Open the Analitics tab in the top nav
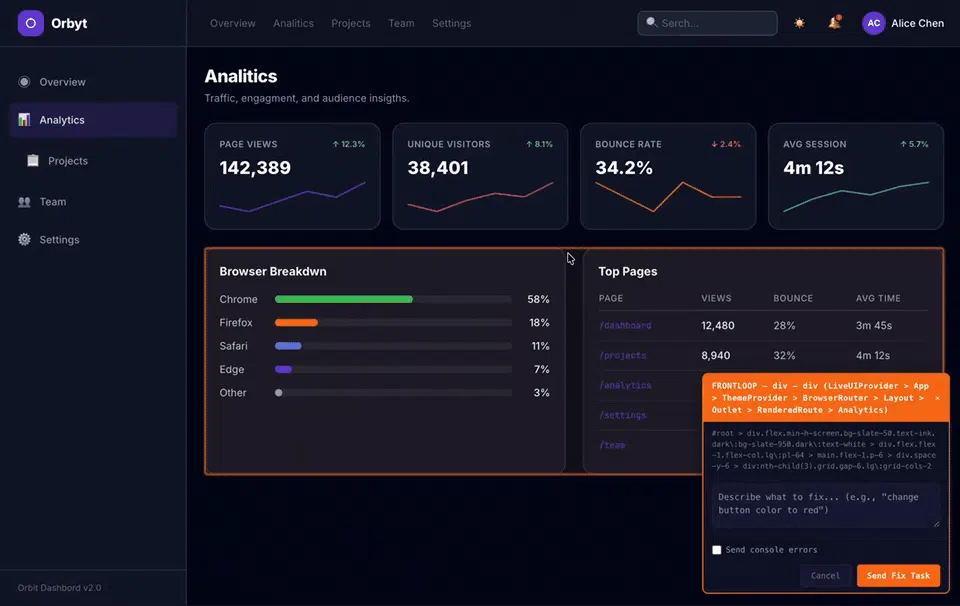This screenshot has height=606, width=960. [293, 23]
